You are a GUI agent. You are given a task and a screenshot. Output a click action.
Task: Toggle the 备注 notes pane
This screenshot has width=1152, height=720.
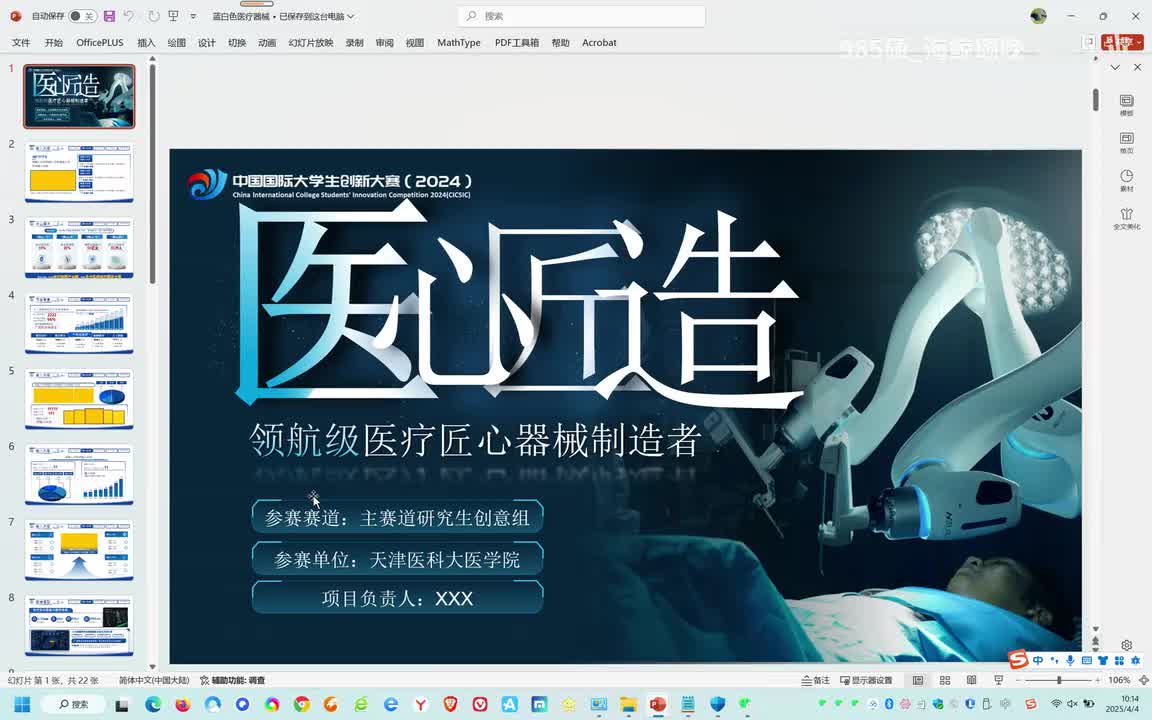(816, 680)
